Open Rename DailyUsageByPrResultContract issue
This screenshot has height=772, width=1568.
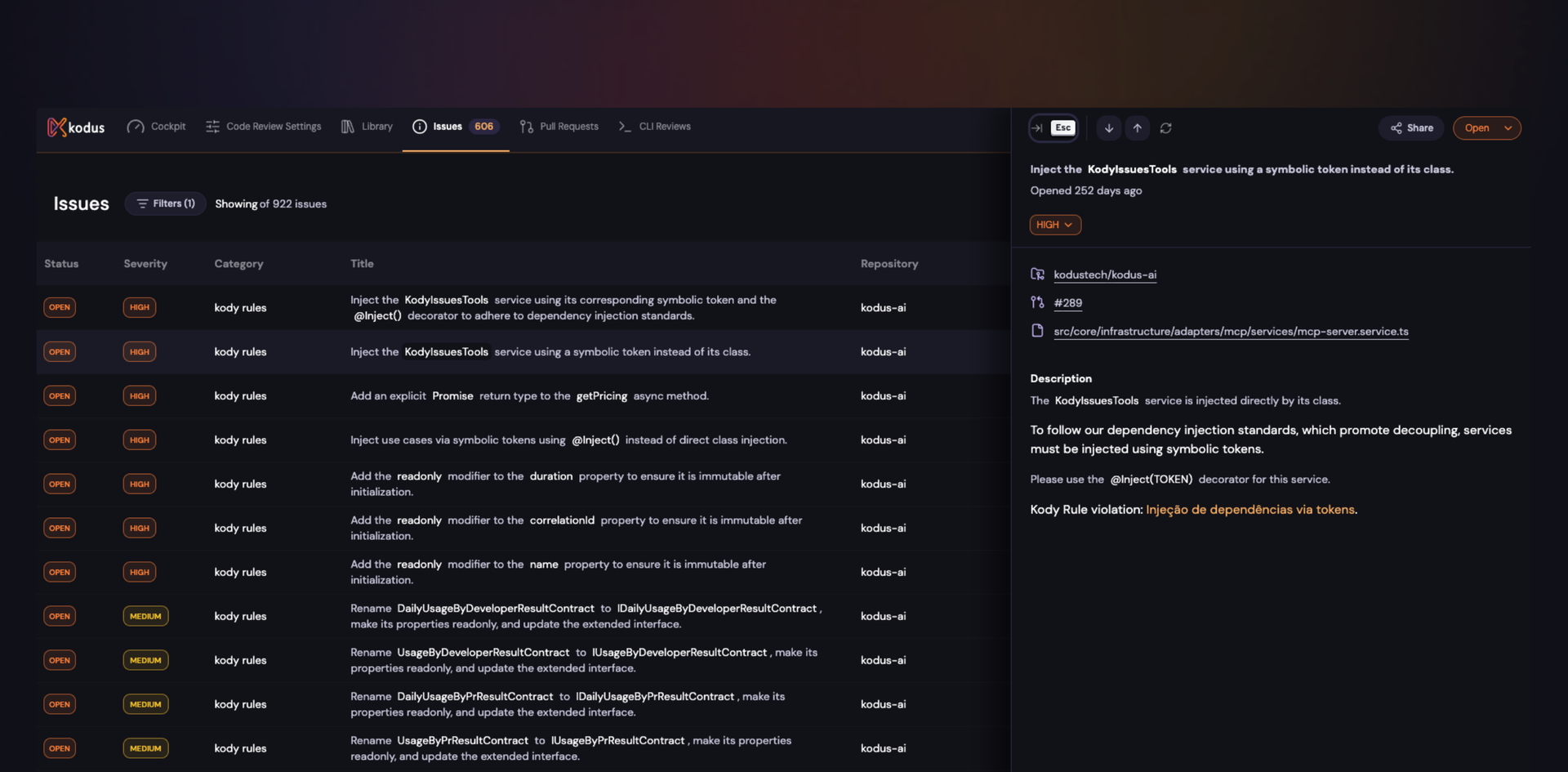[568, 705]
